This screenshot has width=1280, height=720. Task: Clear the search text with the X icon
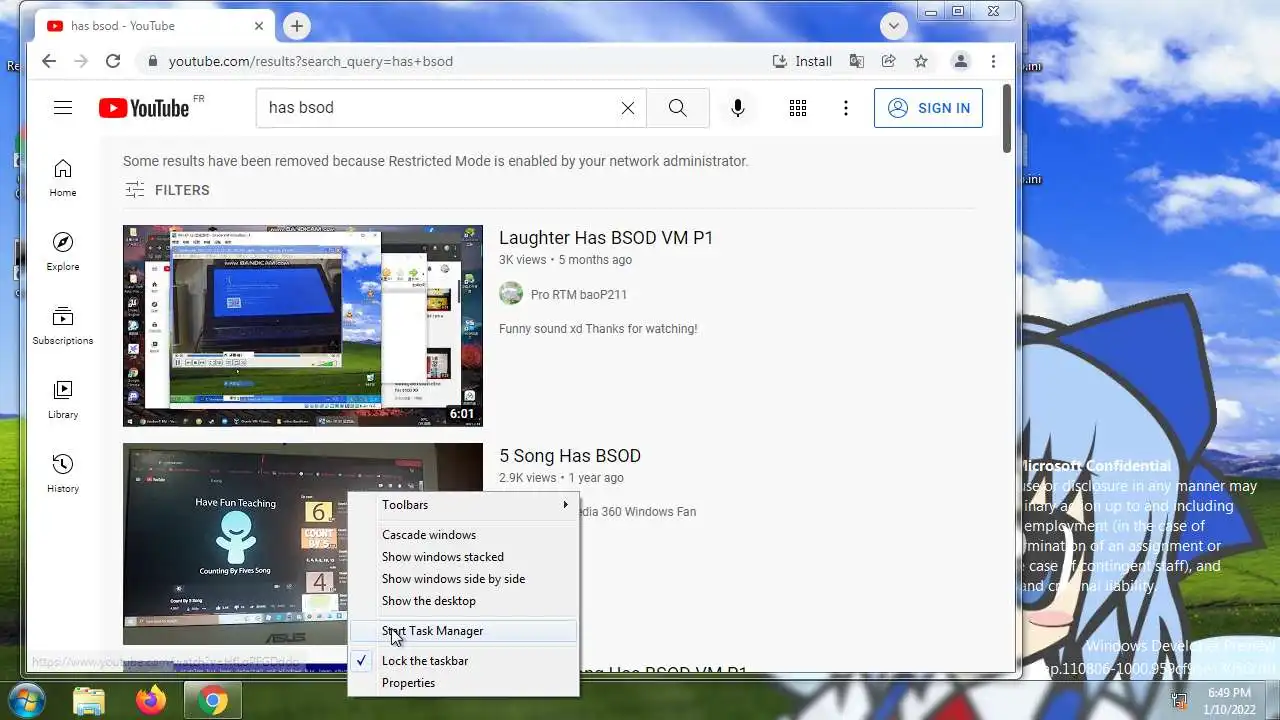[628, 108]
